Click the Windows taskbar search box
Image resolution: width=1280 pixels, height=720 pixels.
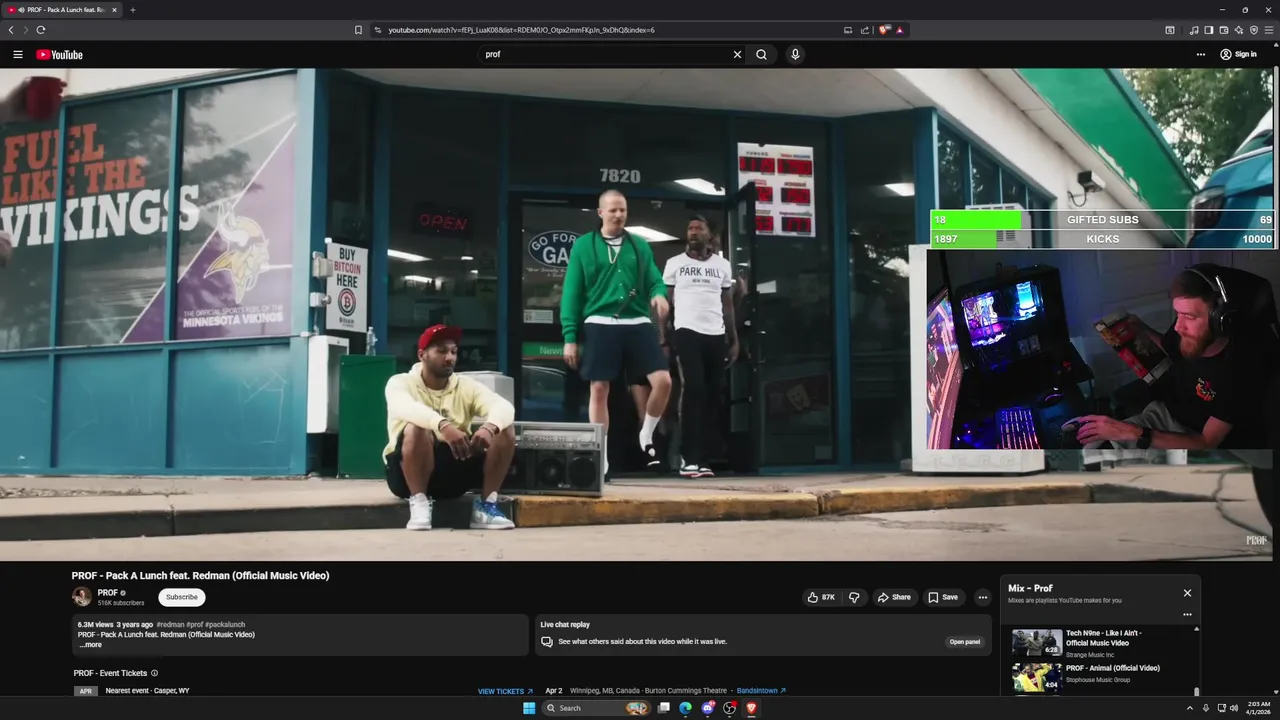596,708
